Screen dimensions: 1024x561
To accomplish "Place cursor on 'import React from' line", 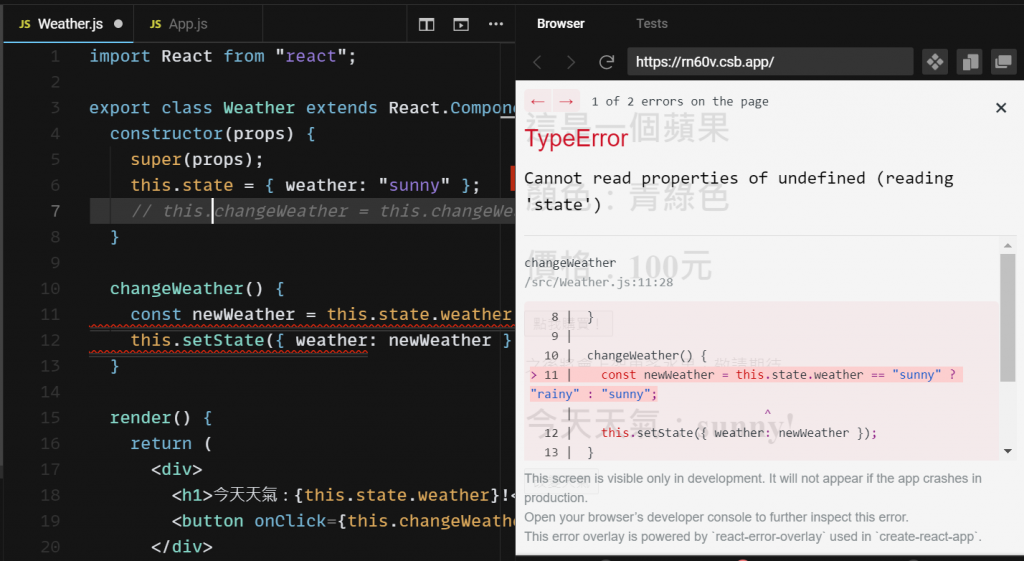I will tap(223, 56).
